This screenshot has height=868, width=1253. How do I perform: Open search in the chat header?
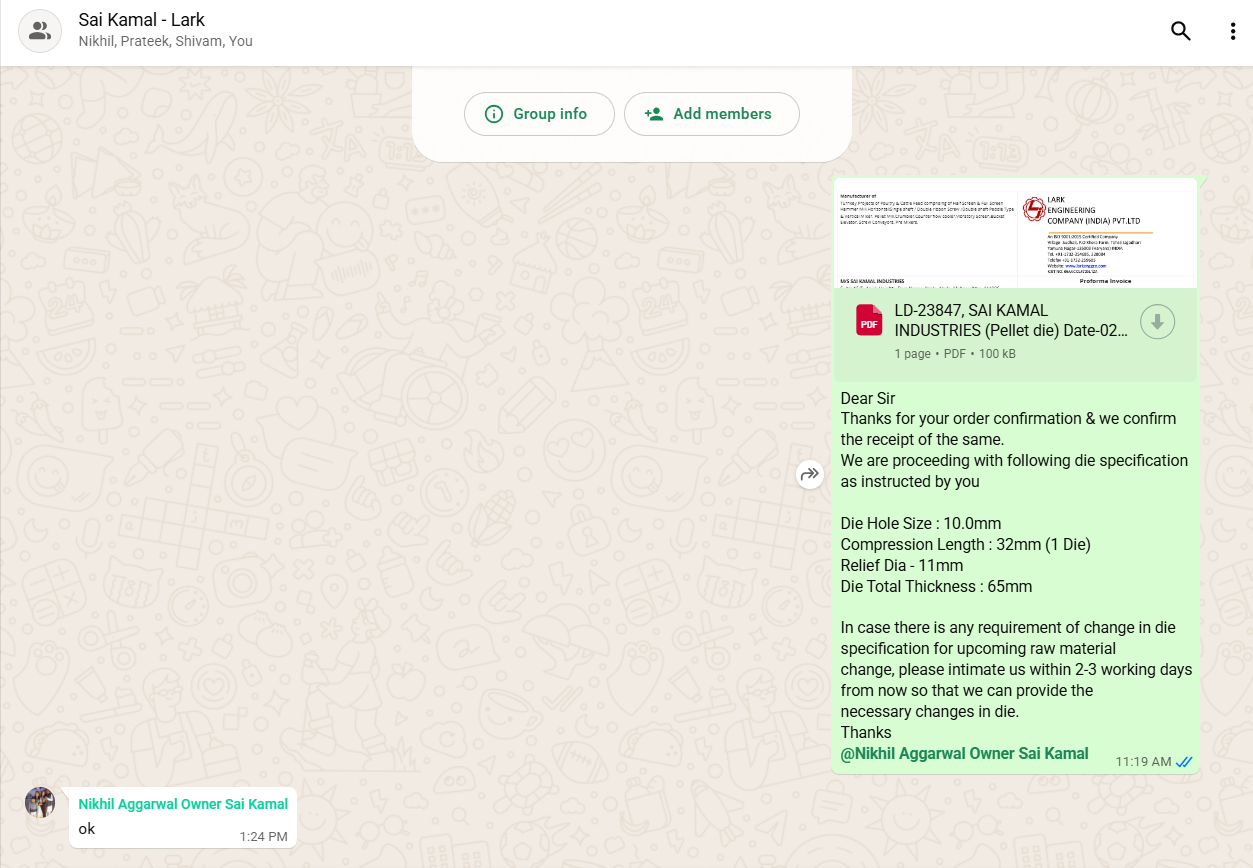[1180, 31]
